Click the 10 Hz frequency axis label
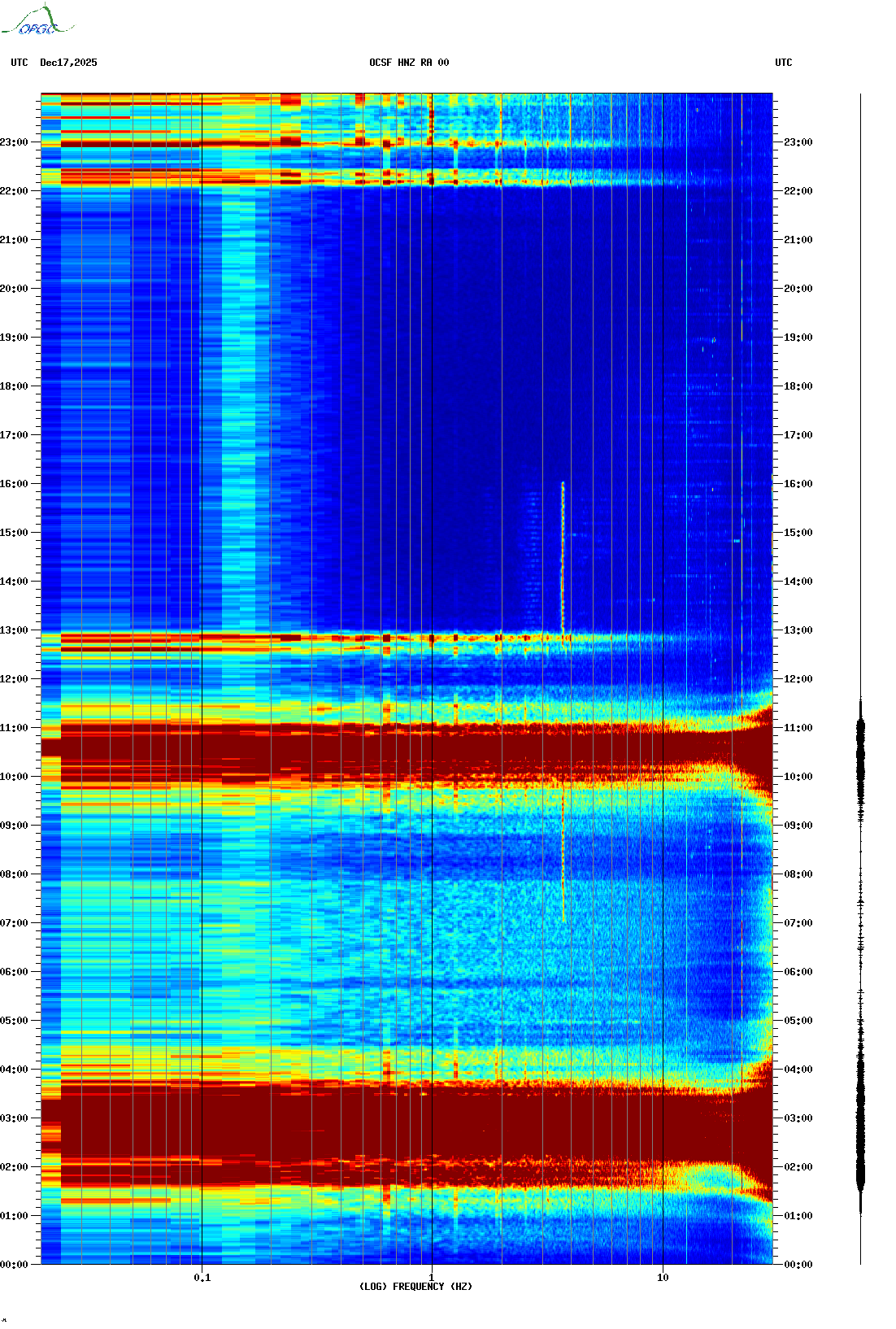Image resolution: width=896 pixels, height=1329 pixels. (x=663, y=1277)
